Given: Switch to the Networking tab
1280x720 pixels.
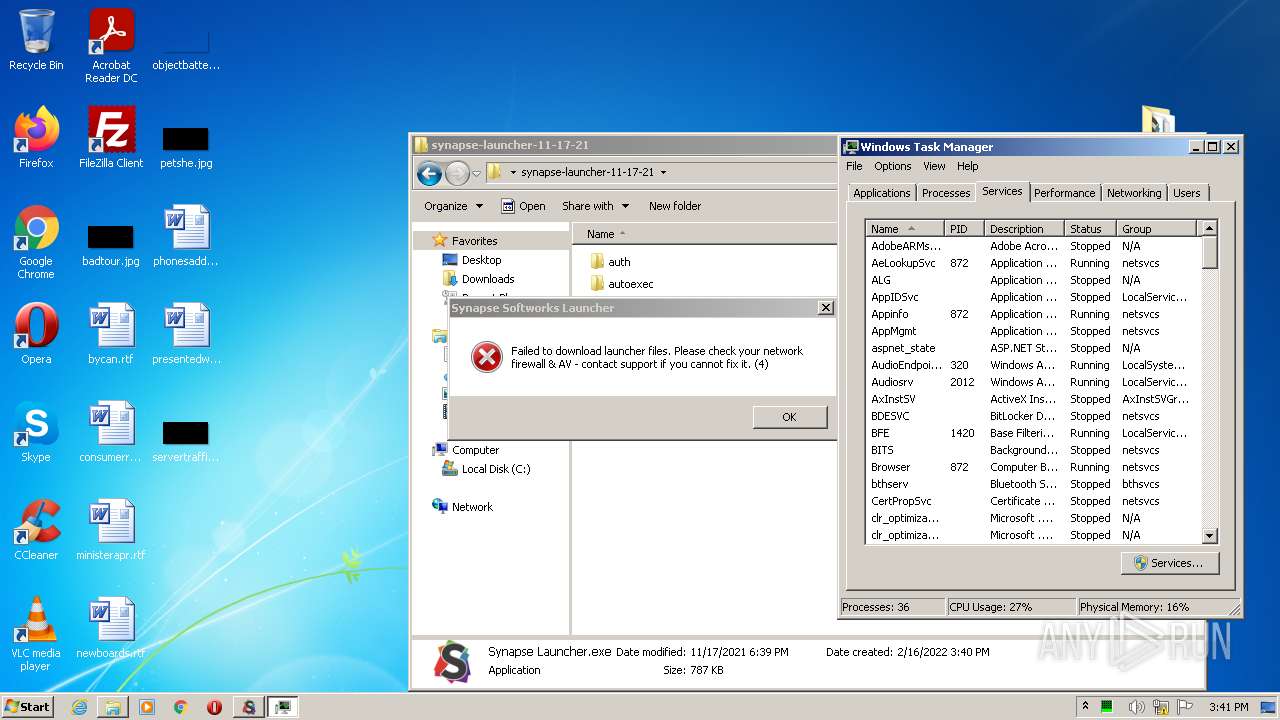Looking at the screenshot, I should click(x=1134, y=193).
